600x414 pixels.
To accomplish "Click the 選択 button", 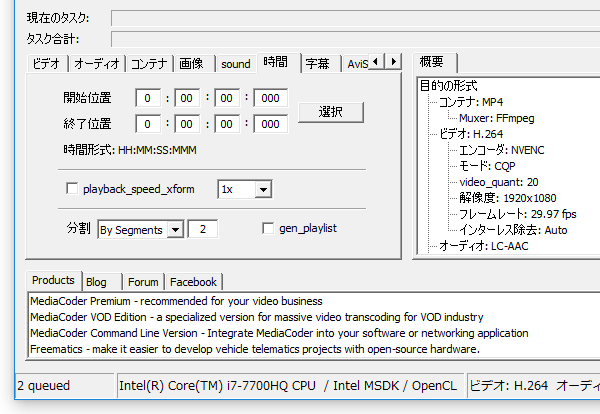I will tap(331, 112).
